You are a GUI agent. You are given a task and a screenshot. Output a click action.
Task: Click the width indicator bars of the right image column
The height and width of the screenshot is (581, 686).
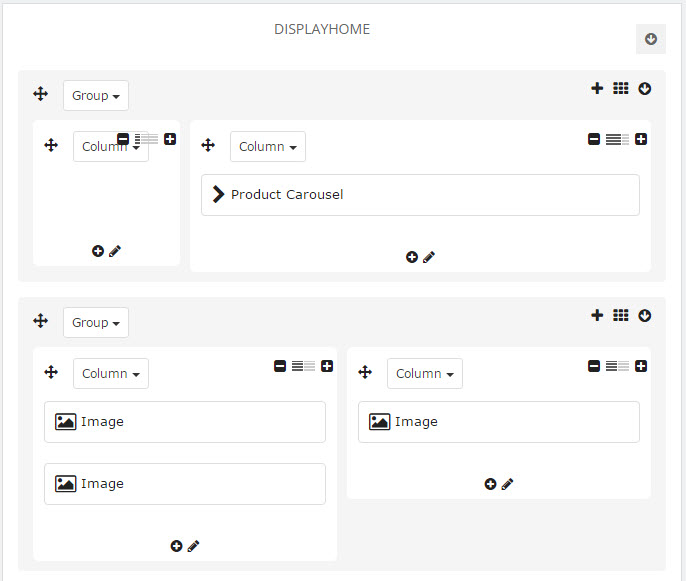coord(617,366)
